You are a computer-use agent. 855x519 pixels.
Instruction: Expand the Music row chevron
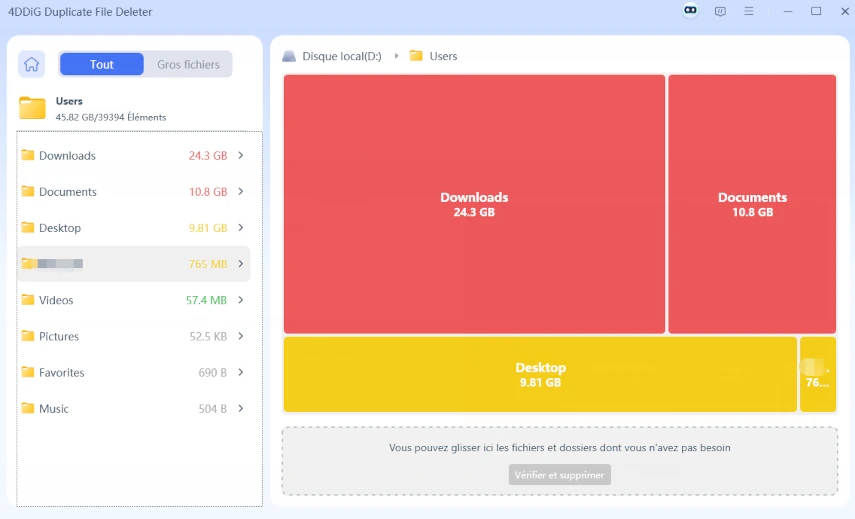240,408
